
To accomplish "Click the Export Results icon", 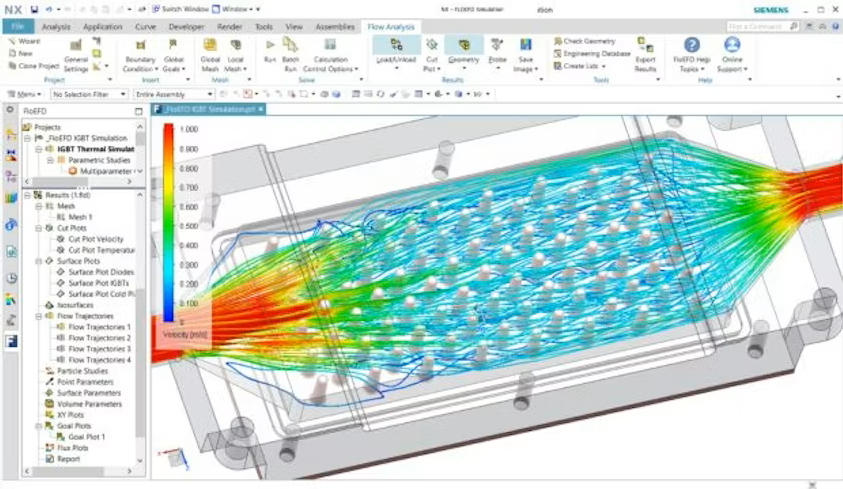I will pyautogui.click(x=645, y=46).
